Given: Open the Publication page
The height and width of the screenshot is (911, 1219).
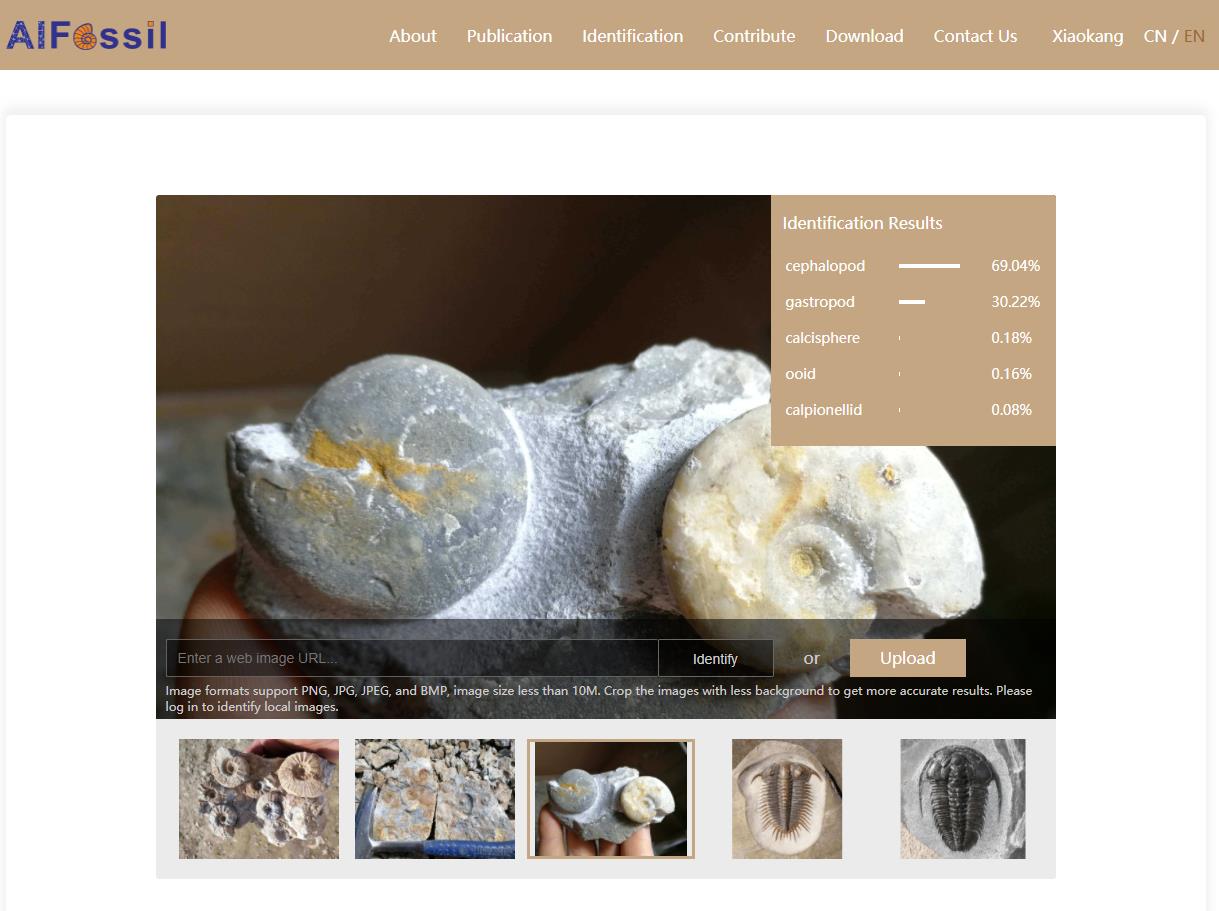Looking at the screenshot, I should [509, 36].
